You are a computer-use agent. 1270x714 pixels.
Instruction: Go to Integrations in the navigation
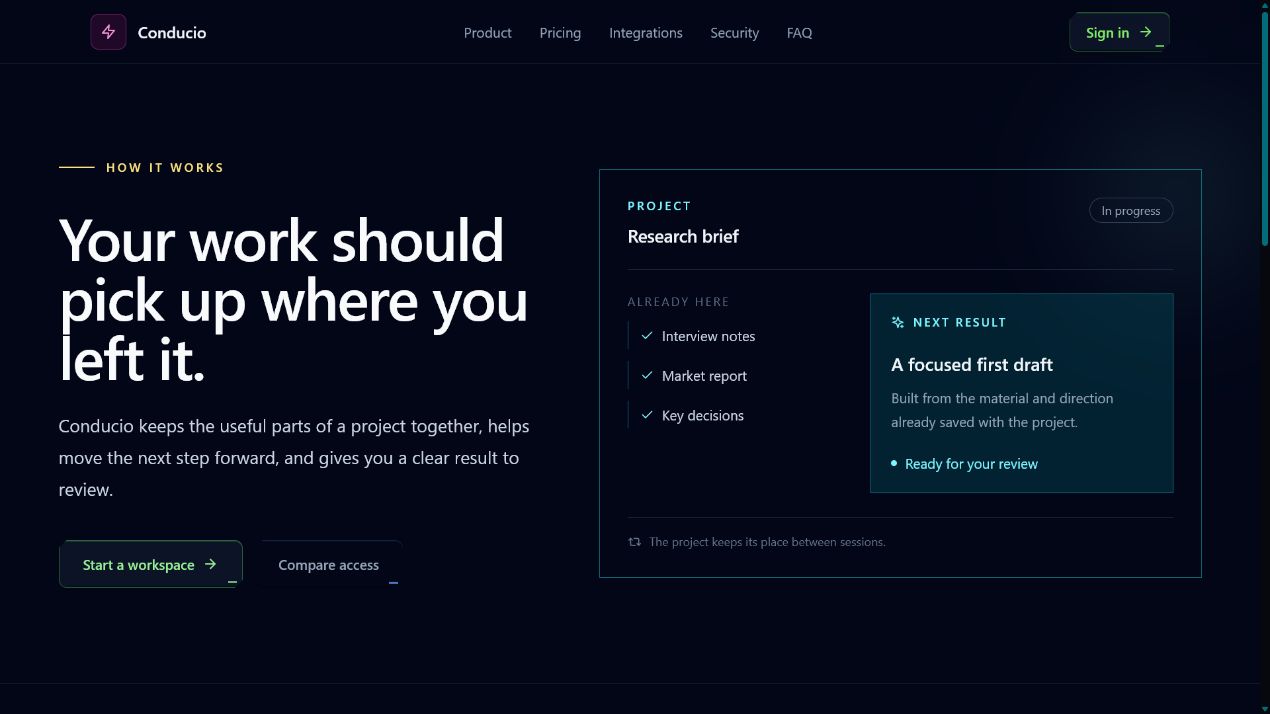646,33
